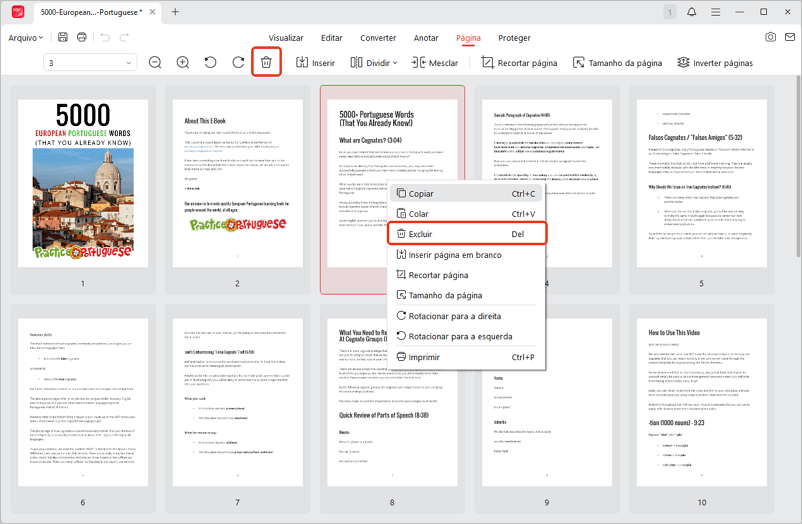Close the 5000-European document tab
The width and height of the screenshot is (802, 524).
pos(152,12)
